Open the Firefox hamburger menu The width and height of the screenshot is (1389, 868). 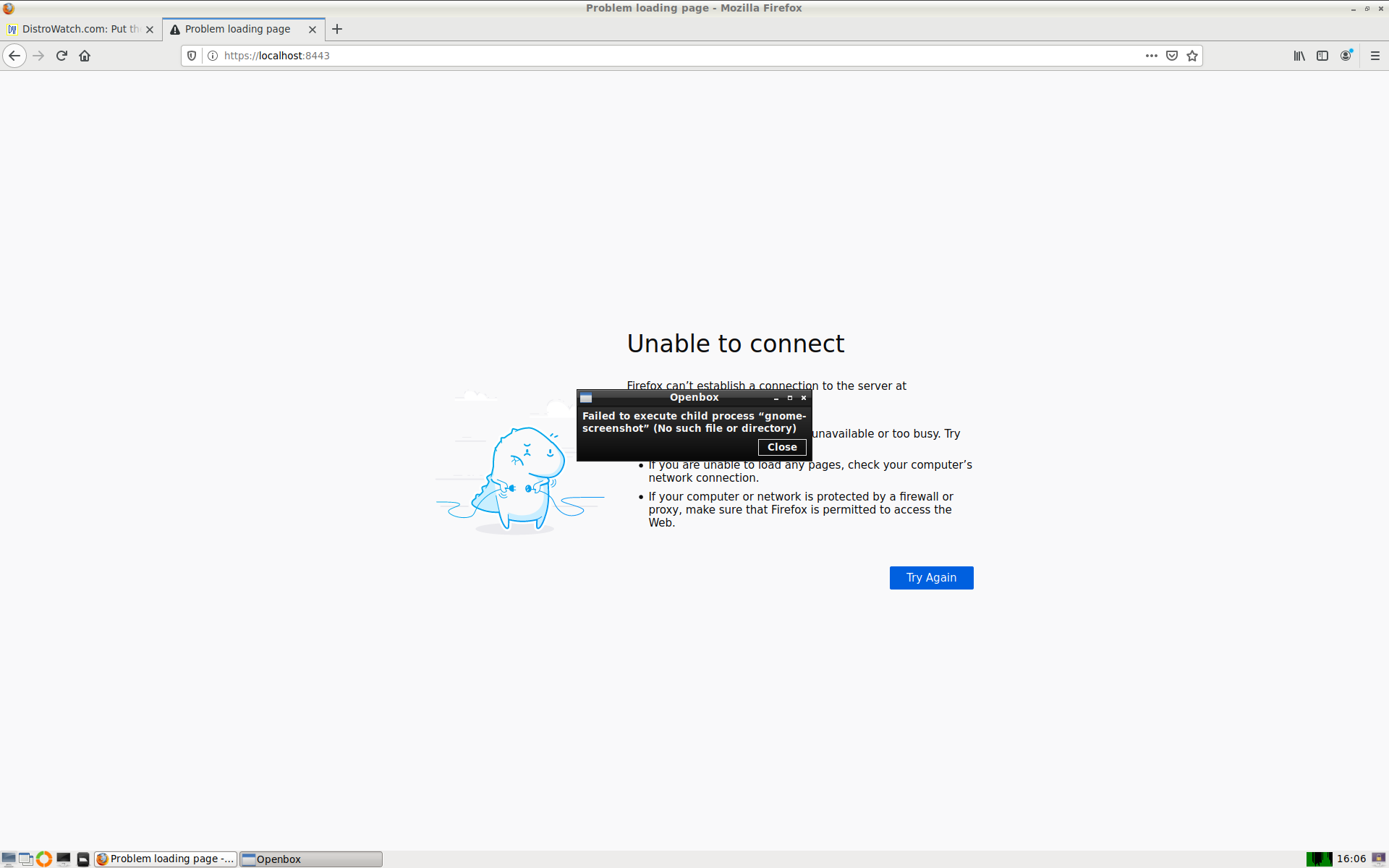coord(1375,56)
